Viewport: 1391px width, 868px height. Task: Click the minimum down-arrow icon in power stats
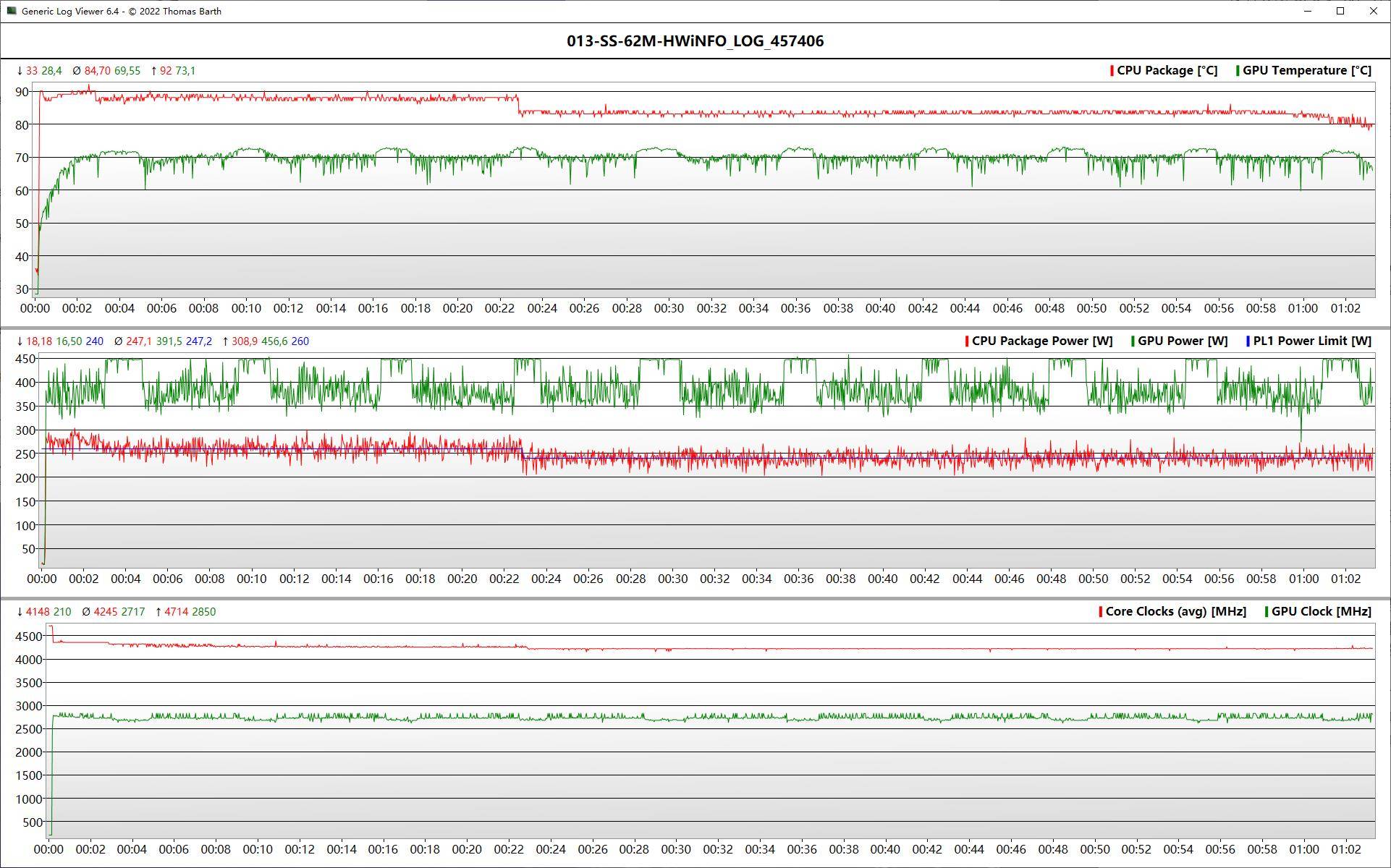click(20, 341)
